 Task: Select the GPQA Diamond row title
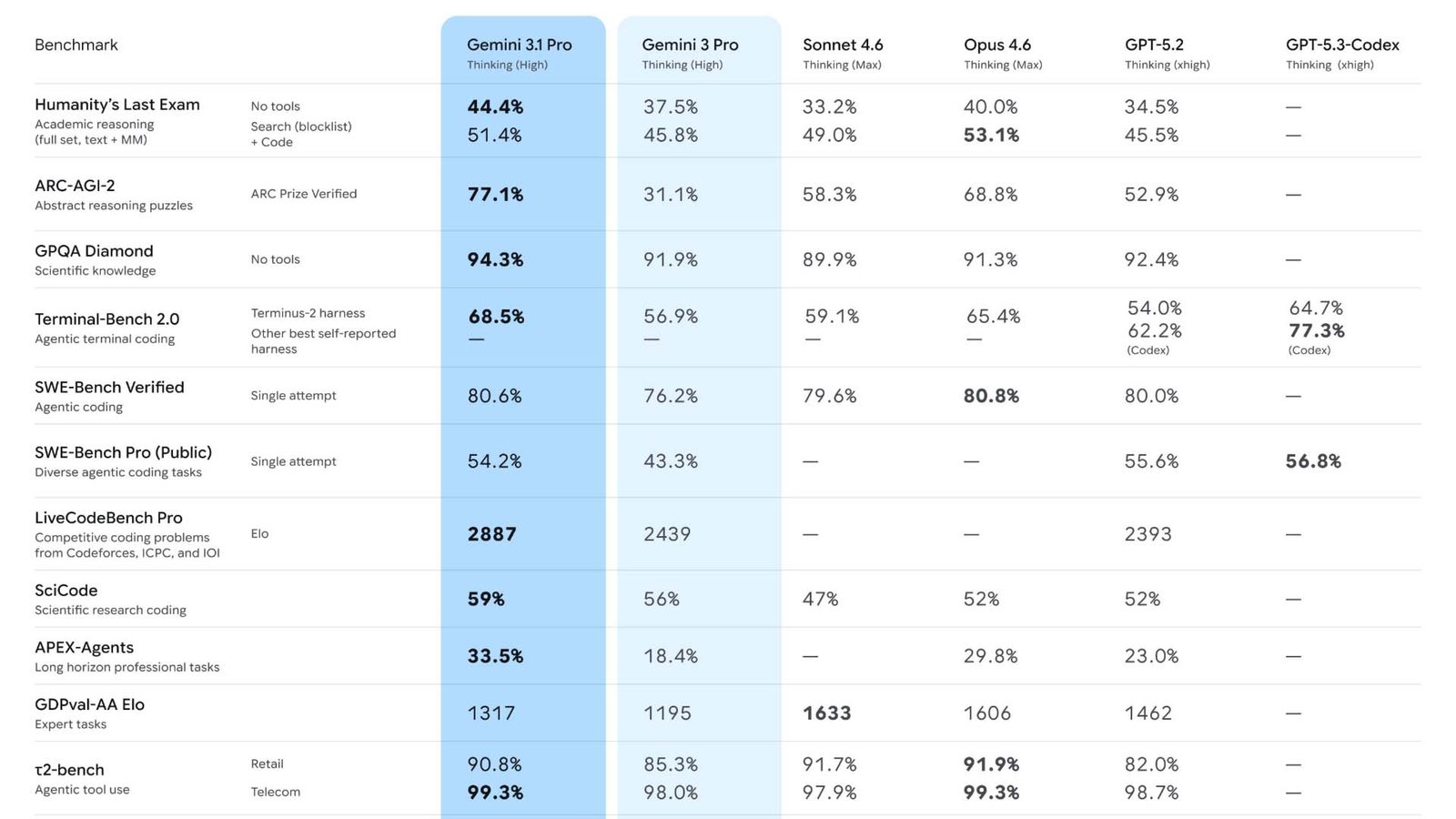click(x=94, y=251)
